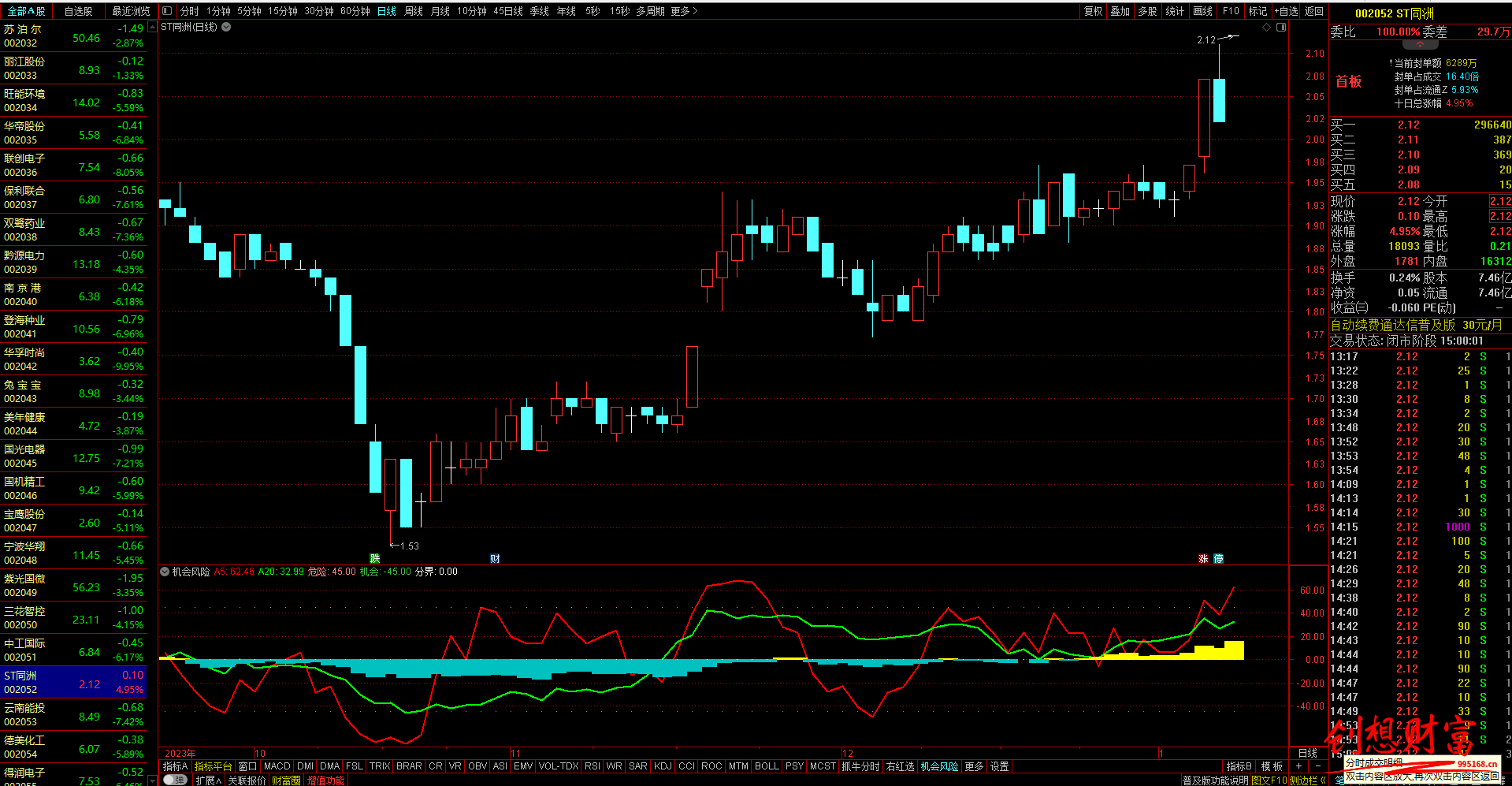Click the 自动续费通达信普及版 promo link
Image resolution: width=1512 pixels, height=786 pixels.
[1417, 325]
